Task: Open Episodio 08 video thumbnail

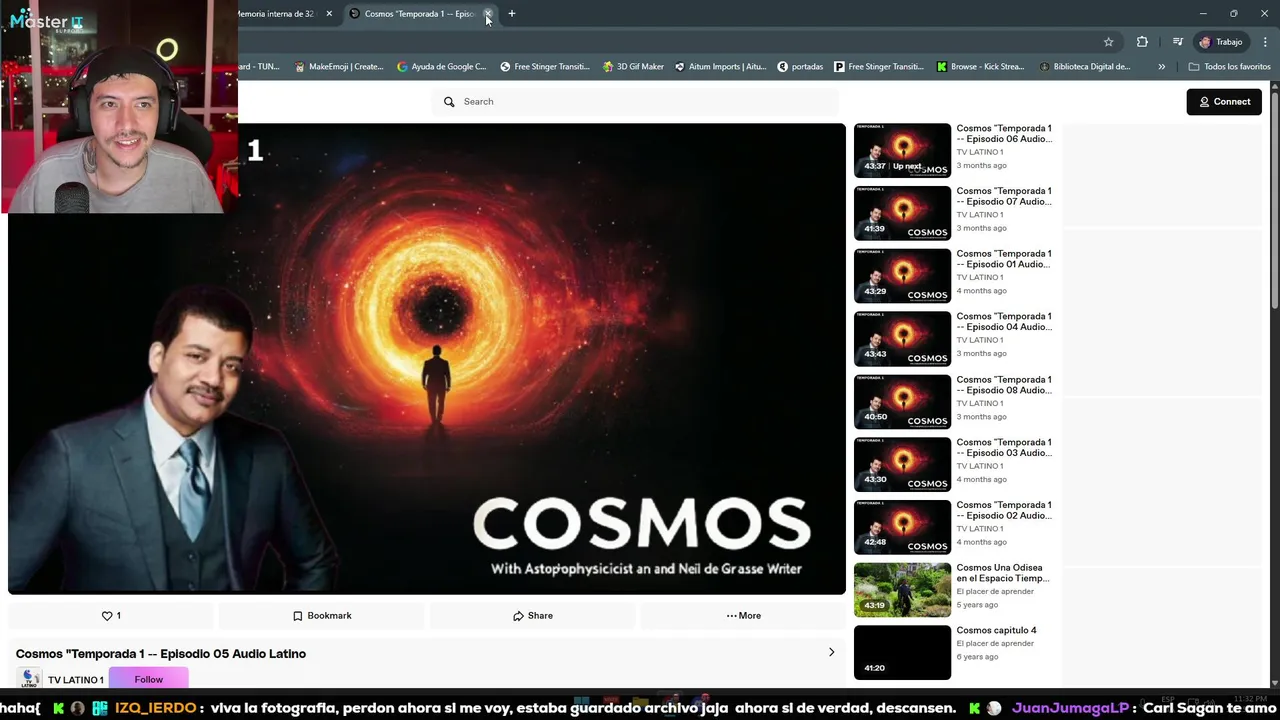Action: click(x=902, y=401)
